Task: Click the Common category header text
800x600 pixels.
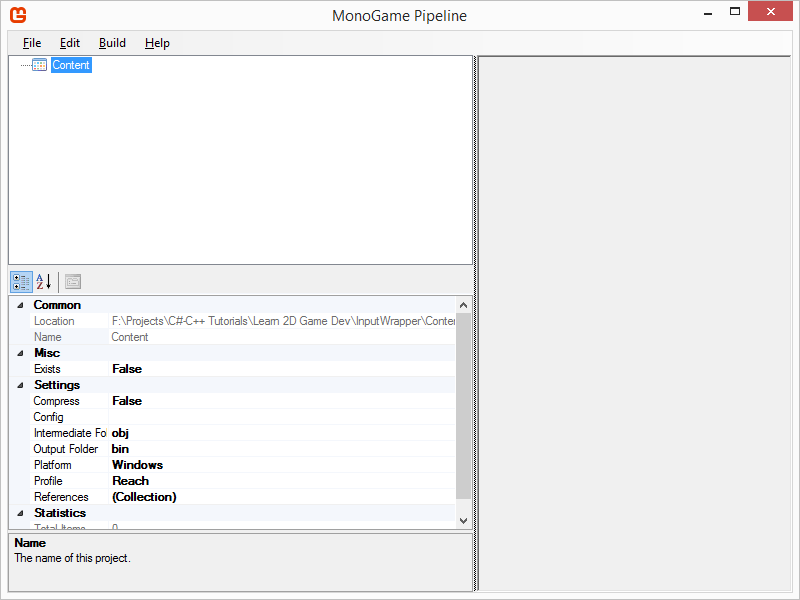Action: click(57, 305)
